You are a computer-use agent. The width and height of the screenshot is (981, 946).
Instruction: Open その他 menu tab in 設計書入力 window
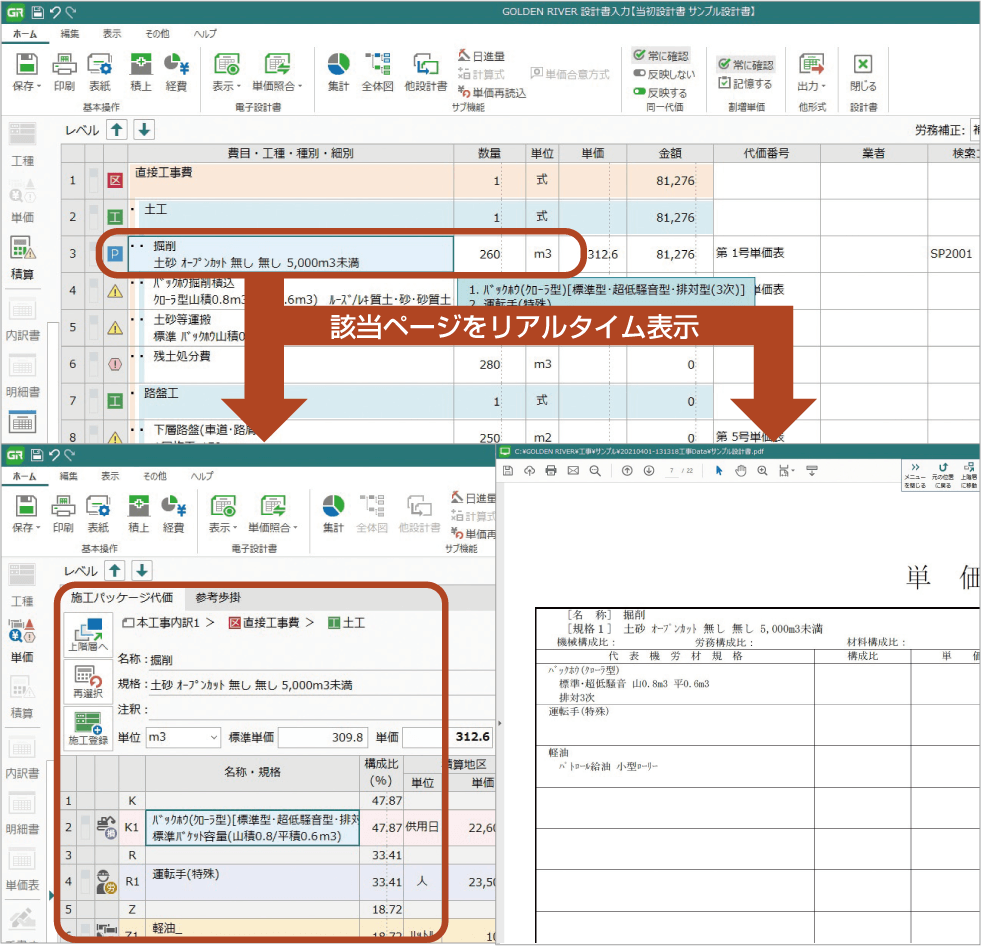coord(157,34)
